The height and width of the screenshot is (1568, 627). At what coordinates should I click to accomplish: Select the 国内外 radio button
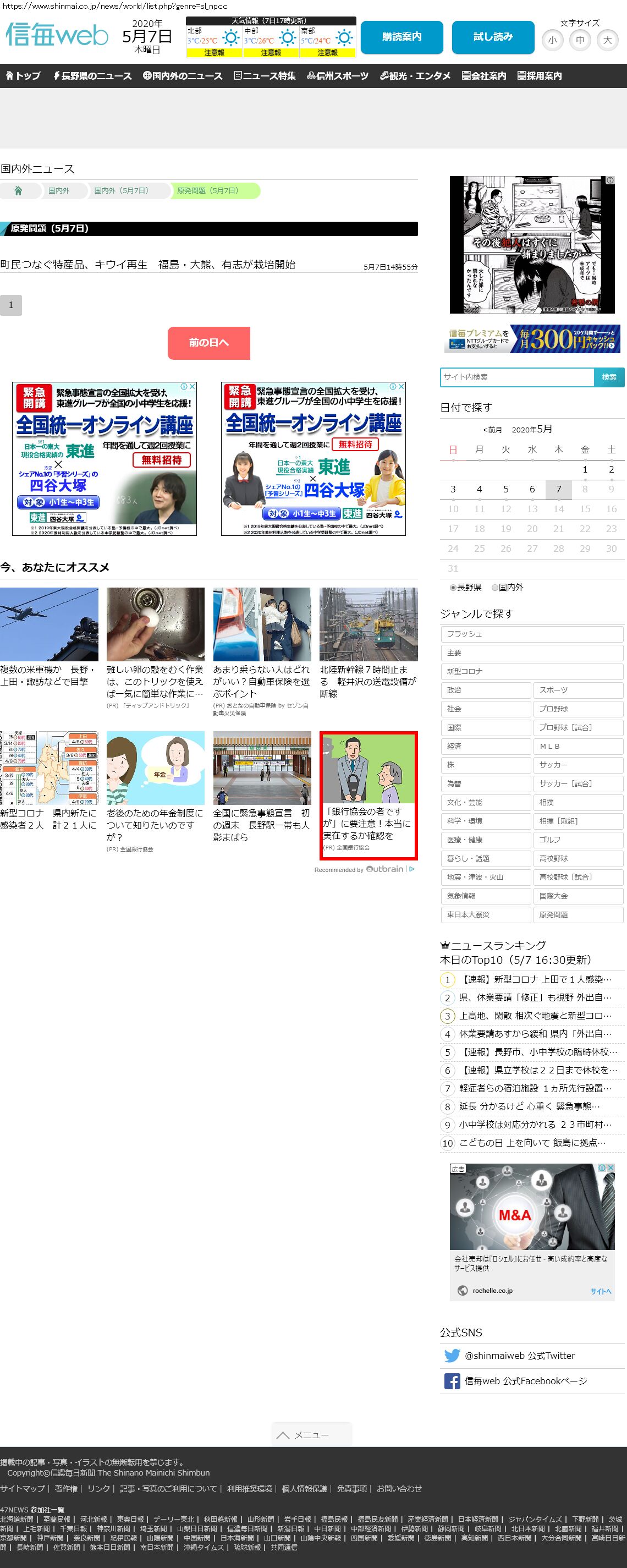click(x=495, y=588)
